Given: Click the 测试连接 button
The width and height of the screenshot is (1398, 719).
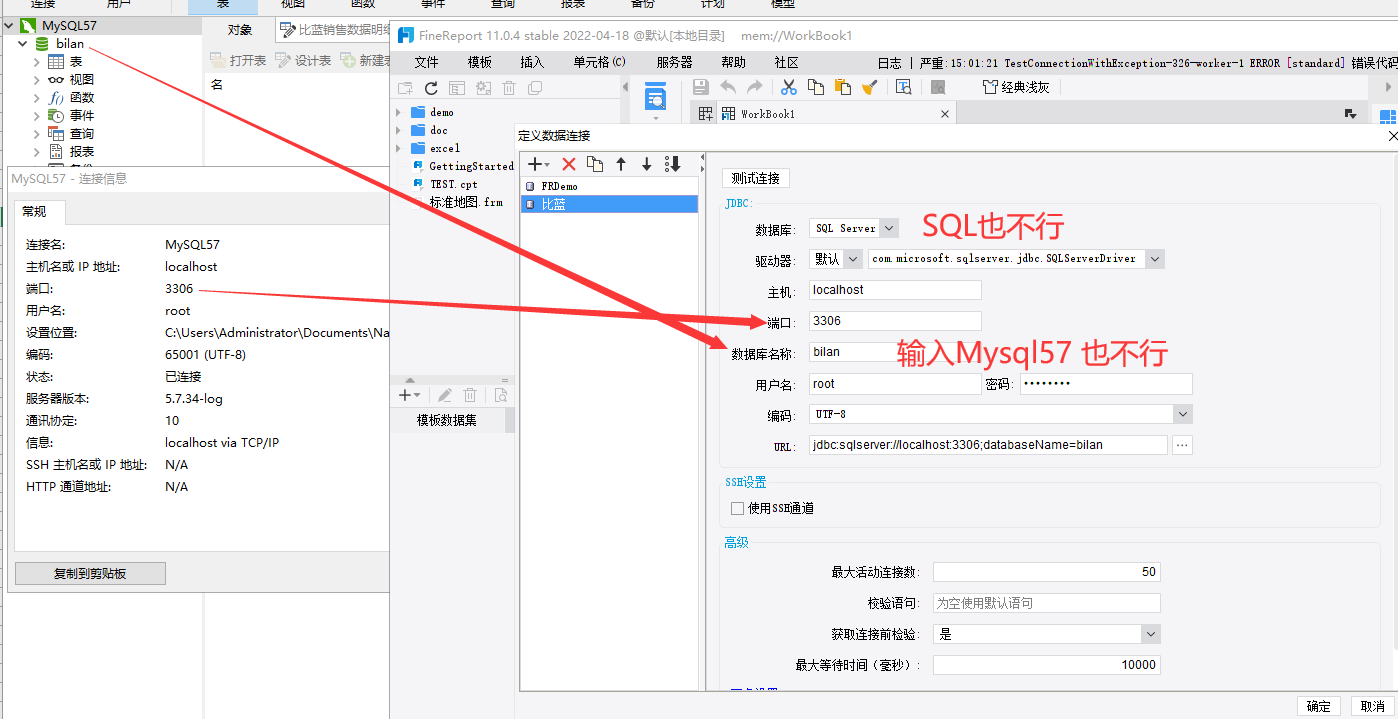Looking at the screenshot, I should [x=756, y=178].
